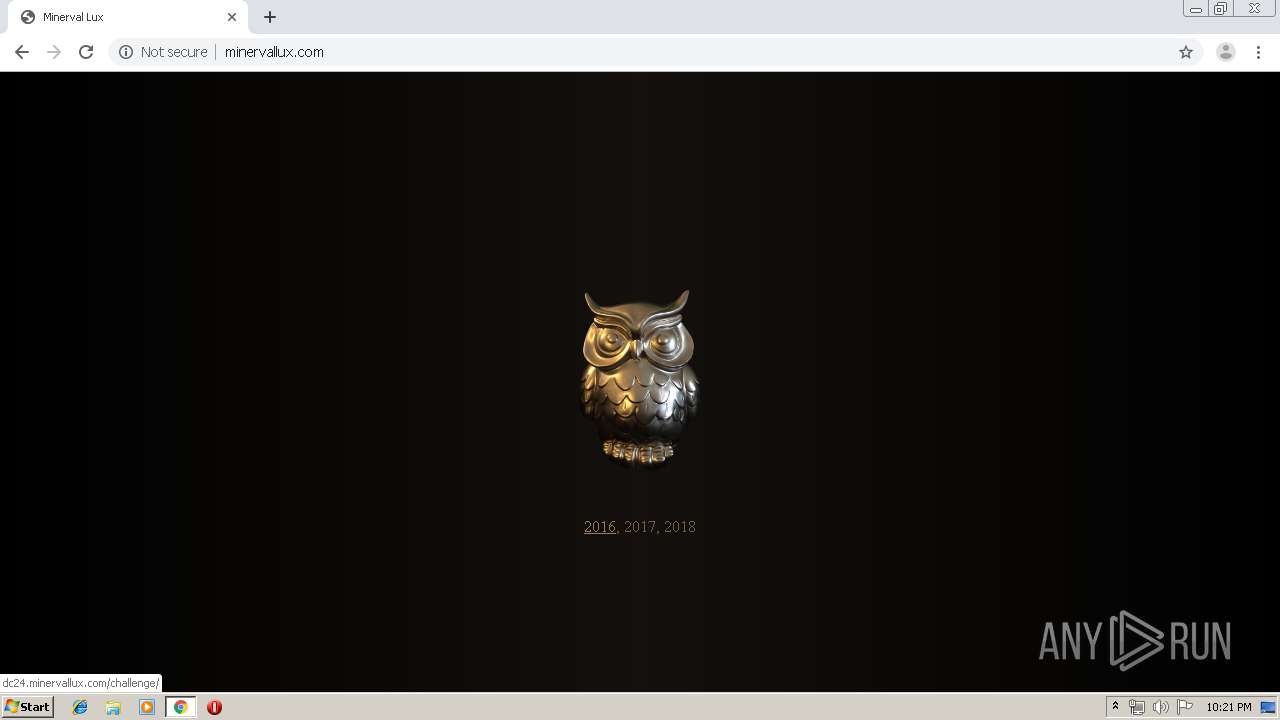This screenshot has width=1280, height=720.
Task: Restore down the Chrome window
Action: coord(1221,9)
